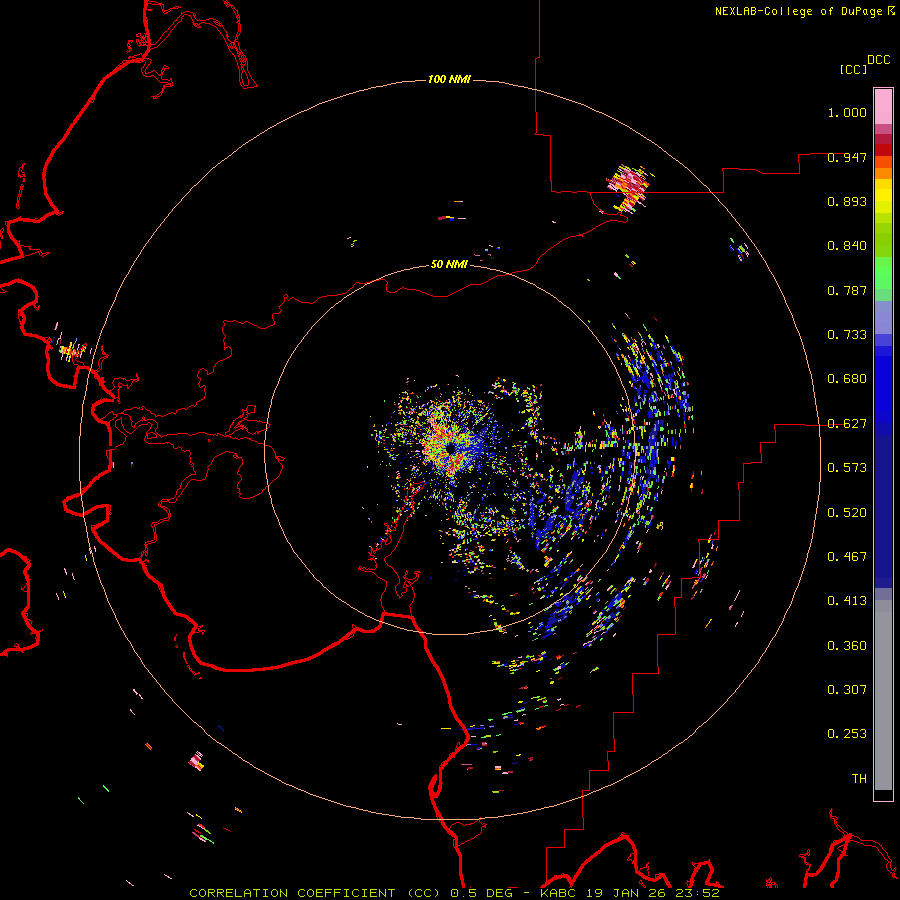Click the KABC radar site identifier in caption
The height and width of the screenshot is (900, 900).
pos(558,893)
